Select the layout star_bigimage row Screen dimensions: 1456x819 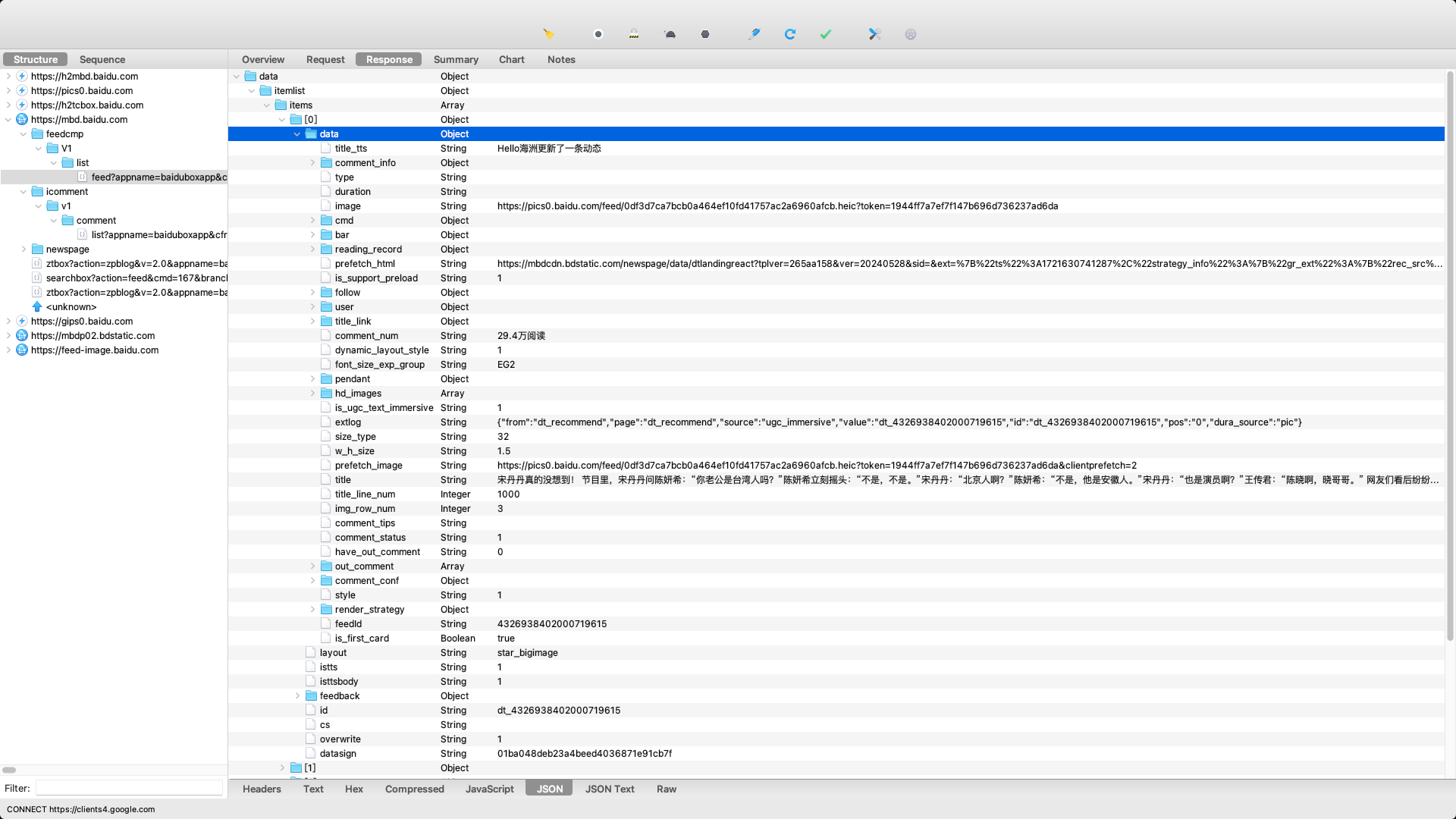click(836, 652)
